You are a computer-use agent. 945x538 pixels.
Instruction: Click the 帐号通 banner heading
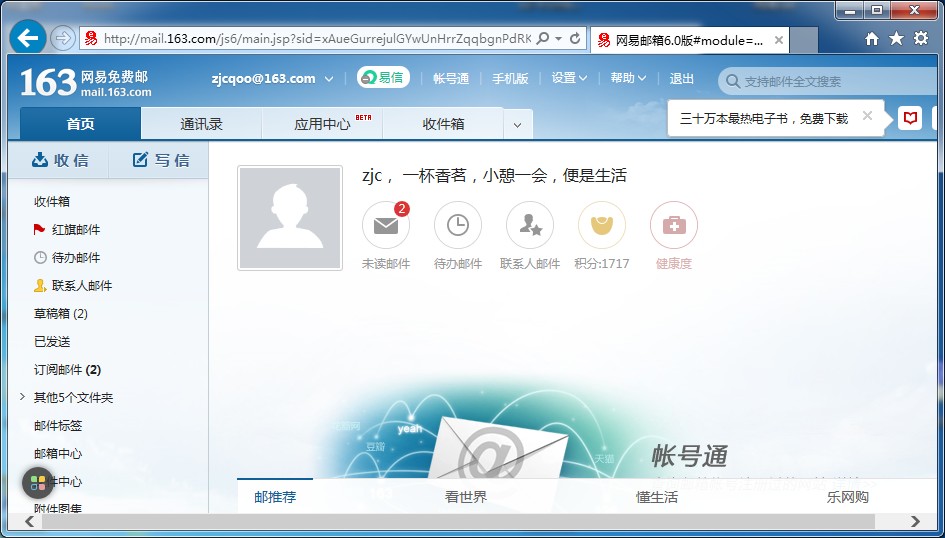pos(689,456)
